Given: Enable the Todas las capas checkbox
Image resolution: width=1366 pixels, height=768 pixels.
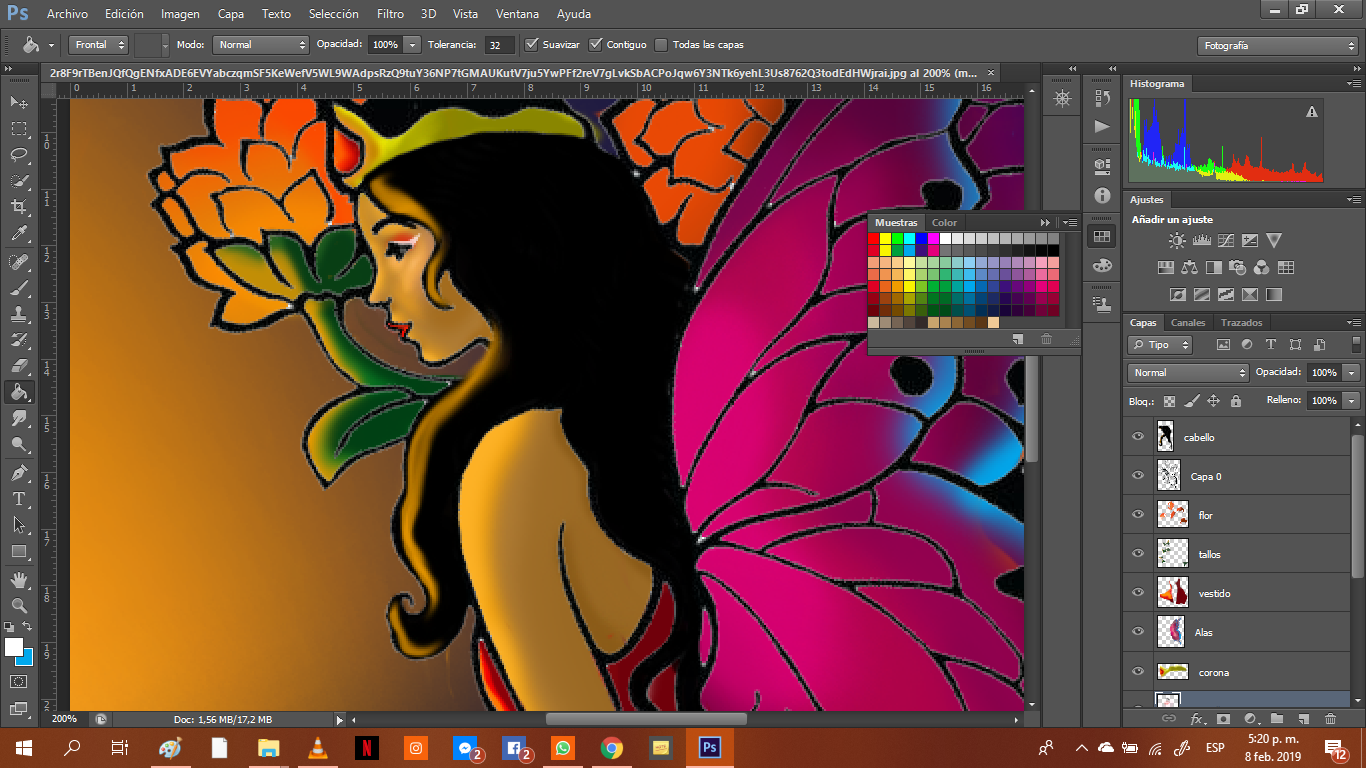Looking at the screenshot, I should [x=661, y=45].
